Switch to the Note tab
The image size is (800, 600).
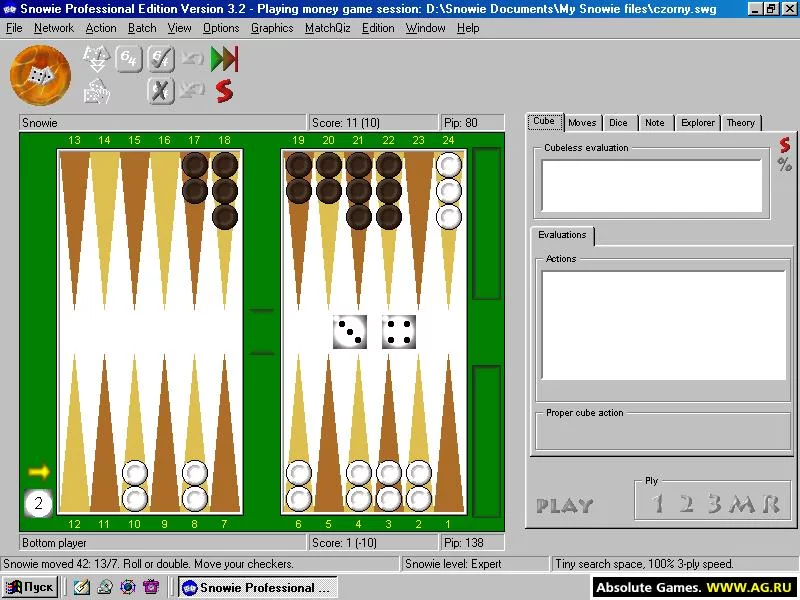(655, 122)
